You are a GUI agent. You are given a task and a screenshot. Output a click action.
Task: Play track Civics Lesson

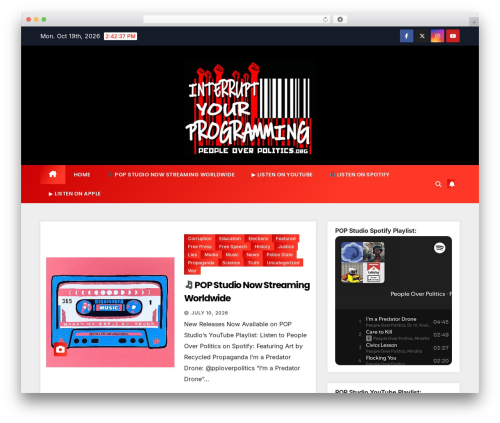[381, 345]
